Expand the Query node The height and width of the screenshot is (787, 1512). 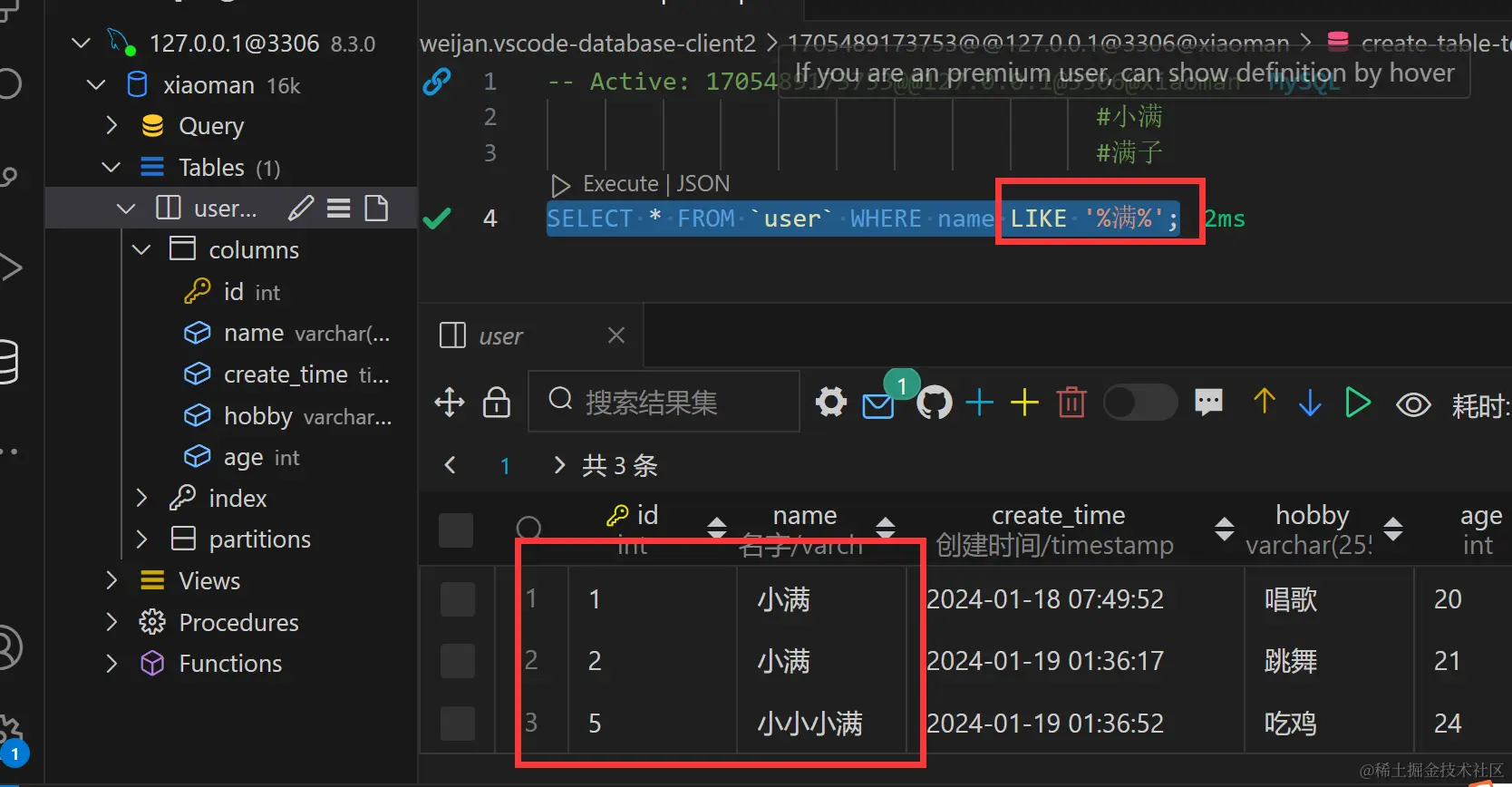111,125
